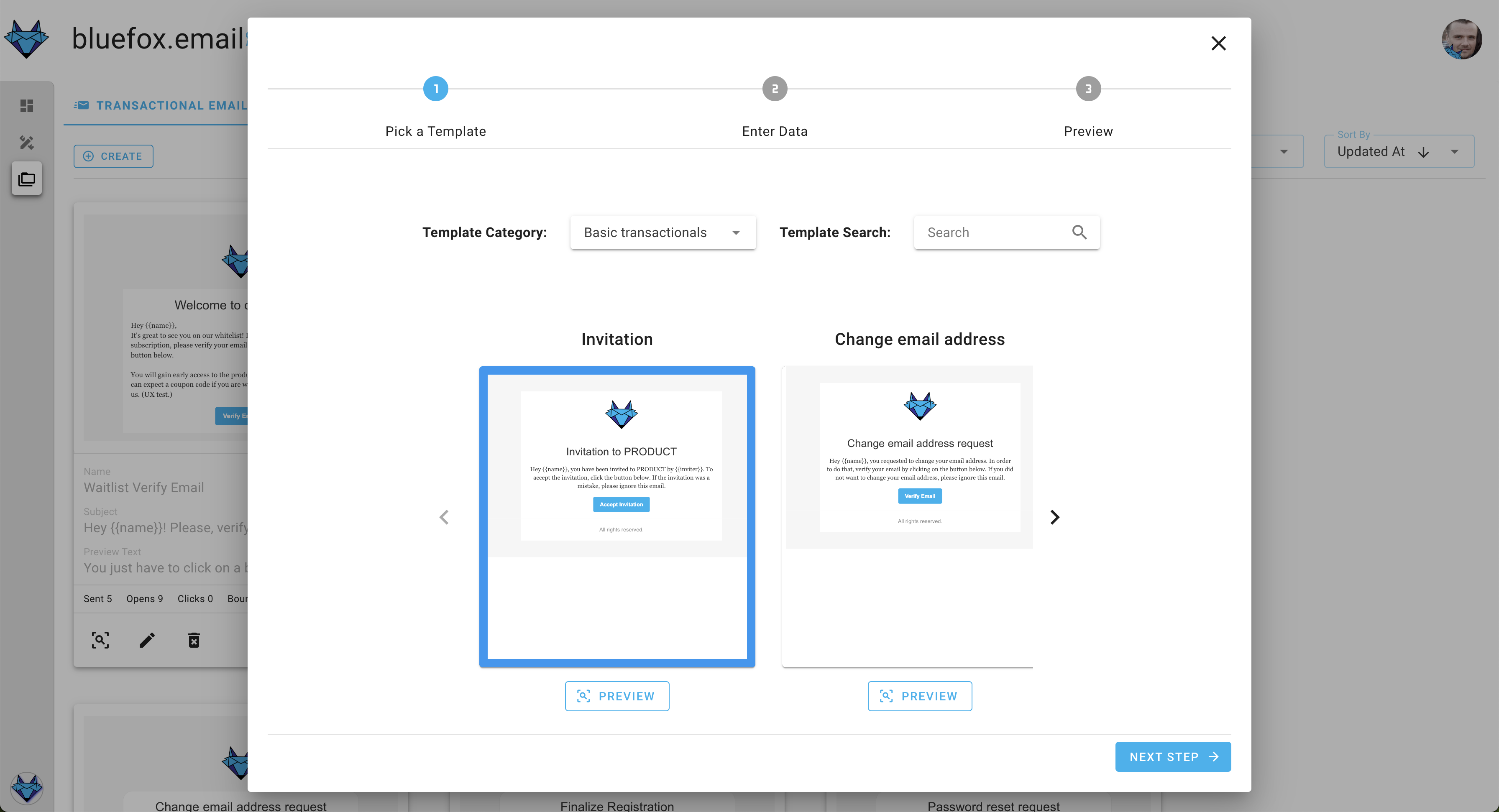Click the bluefox.email logo icon

coord(28,40)
